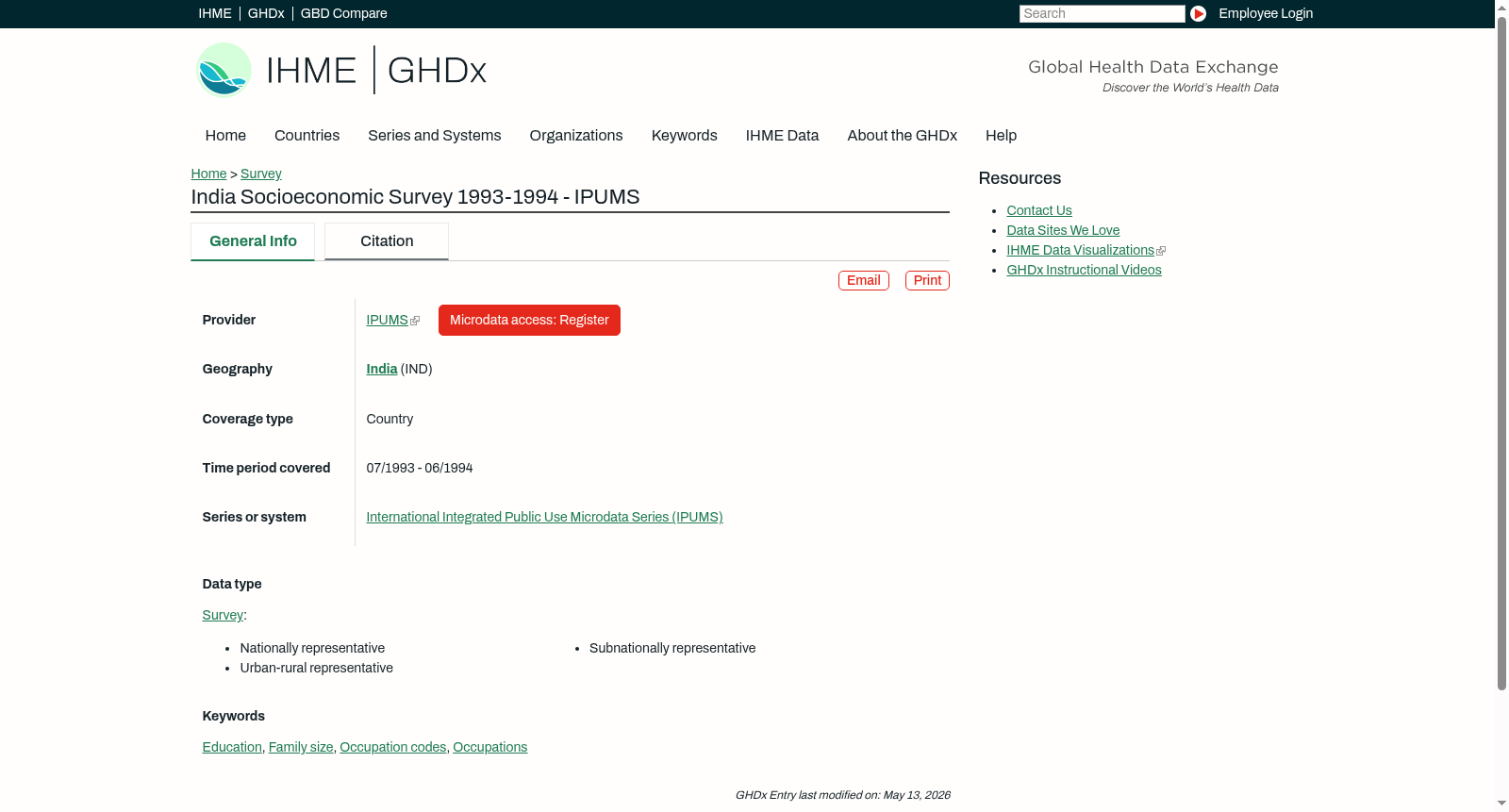Open the Organizations menu
The width and height of the screenshot is (1509, 812).
pyautogui.click(x=576, y=136)
